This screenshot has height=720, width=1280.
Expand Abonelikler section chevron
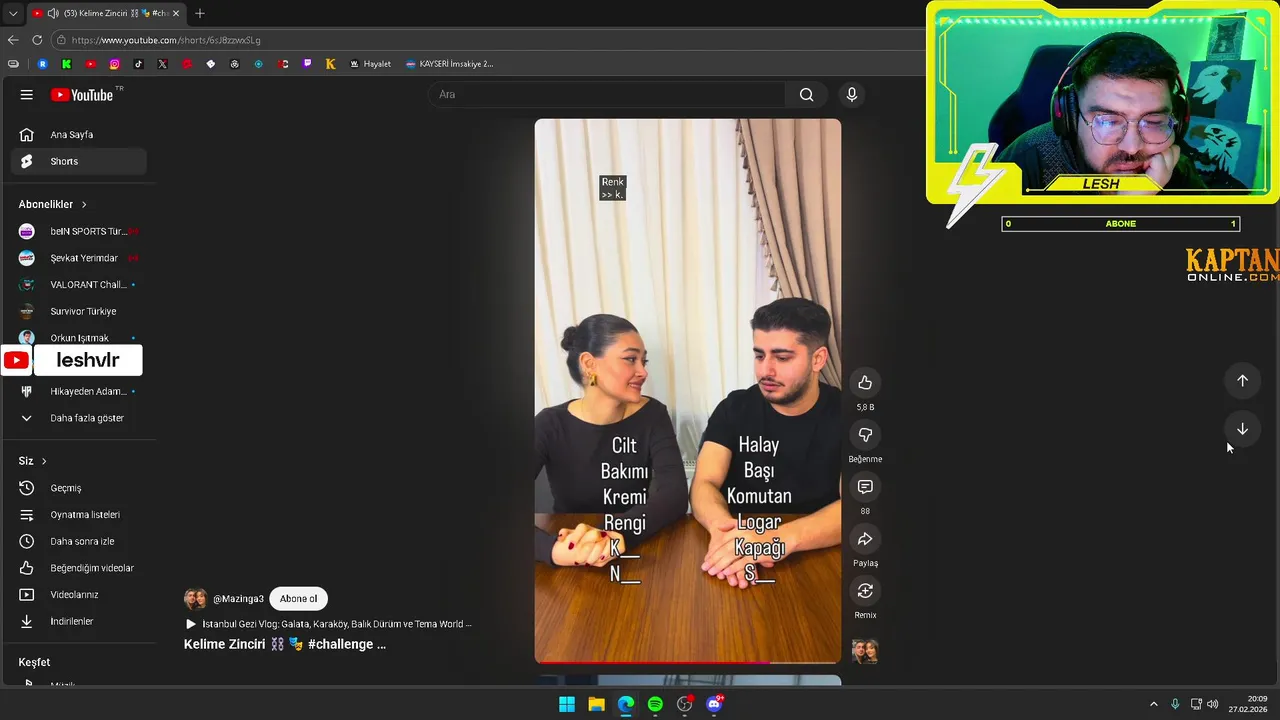click(x=84, y=205)
